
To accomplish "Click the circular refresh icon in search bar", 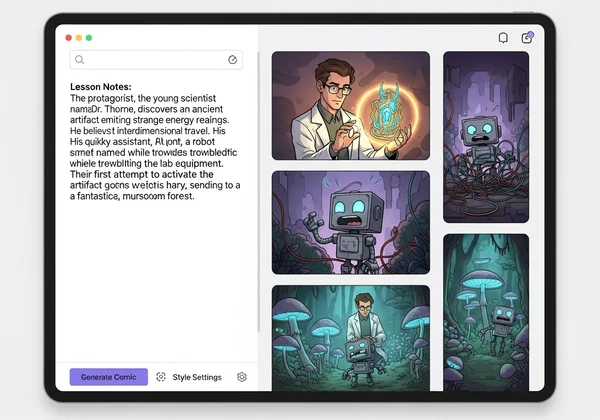I will coord(232,60).
